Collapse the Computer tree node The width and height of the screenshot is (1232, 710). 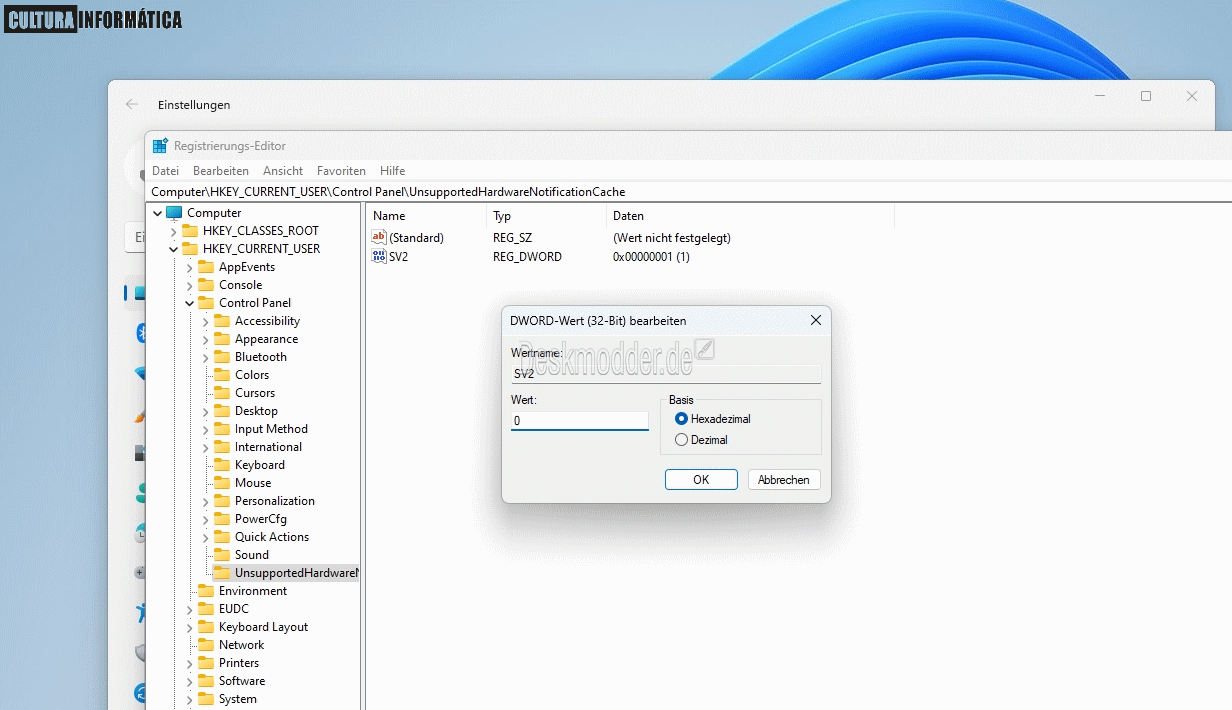click(157, 213)
